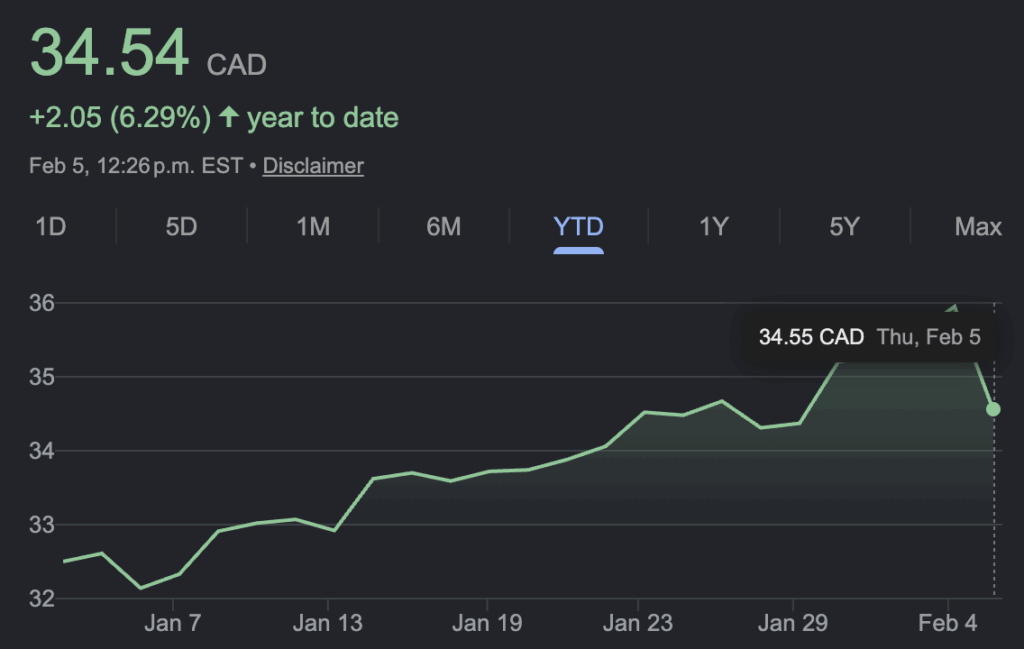Click the 36 price axis label
Viewport: 1024px width, 649px height.
pos(43,303)
